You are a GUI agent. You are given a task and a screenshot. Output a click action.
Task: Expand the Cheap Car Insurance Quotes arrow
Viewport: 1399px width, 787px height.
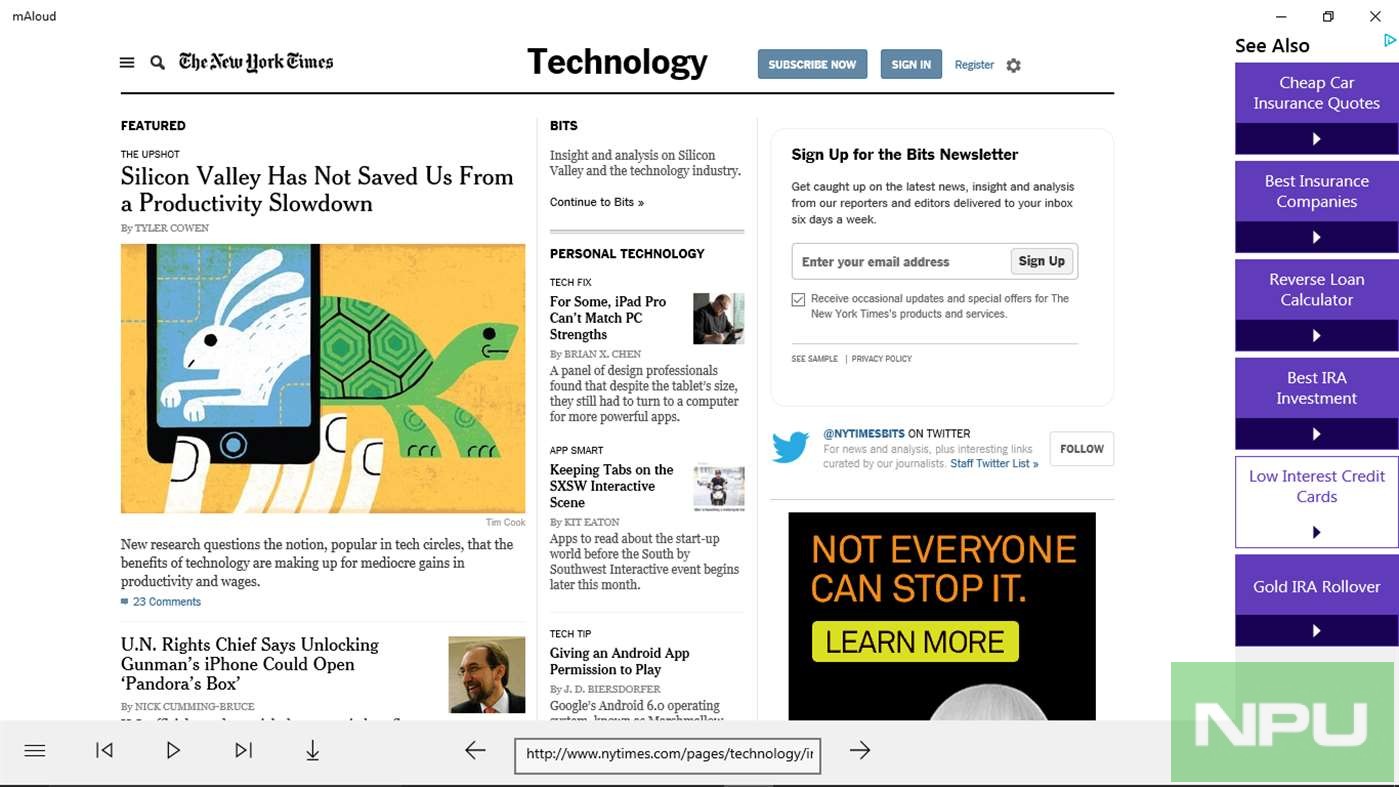tap(1316, 139)
